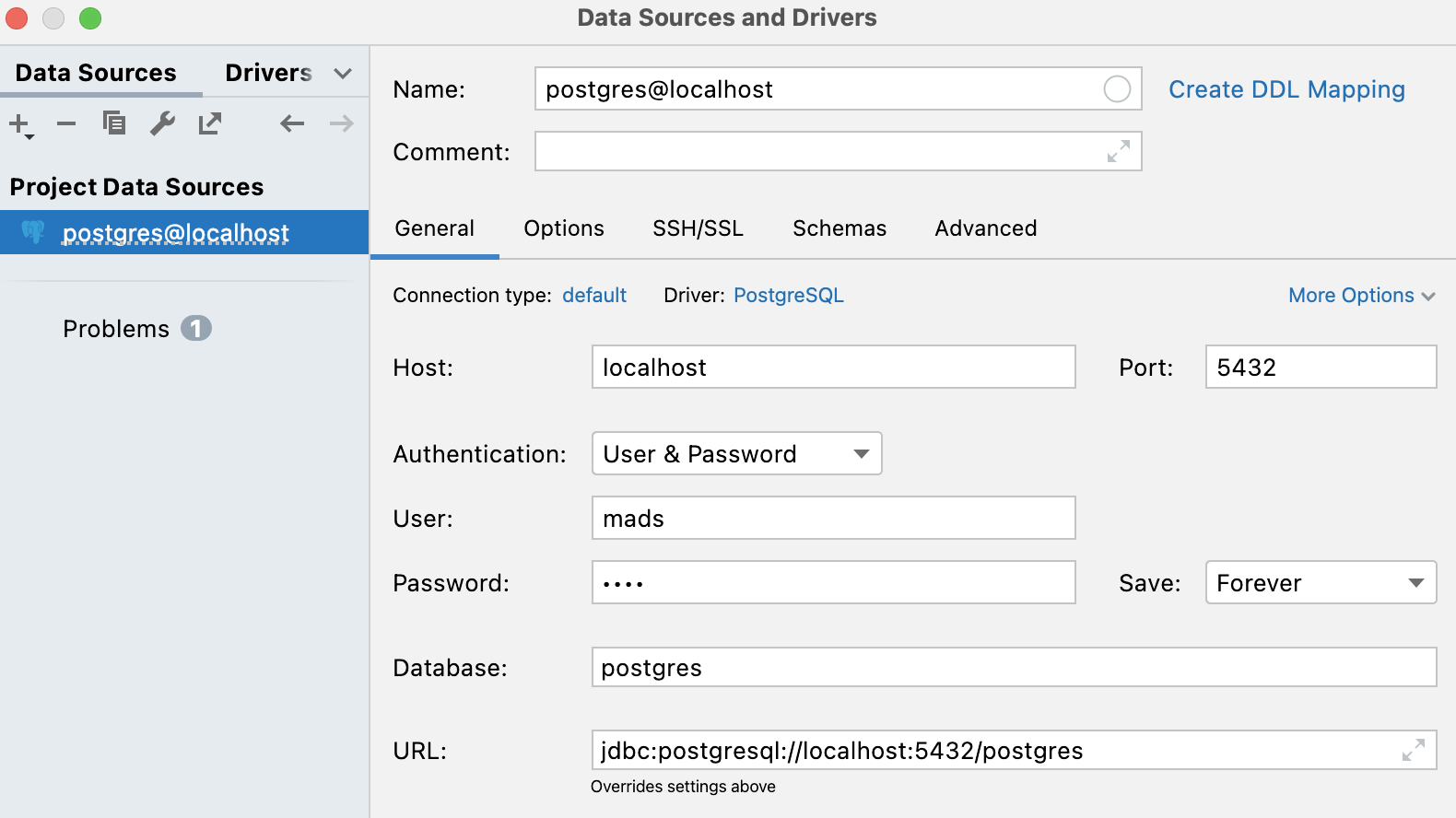Open driver settings with the wrench icon
The image size is (1456, 818).
(x=162, y=123)
